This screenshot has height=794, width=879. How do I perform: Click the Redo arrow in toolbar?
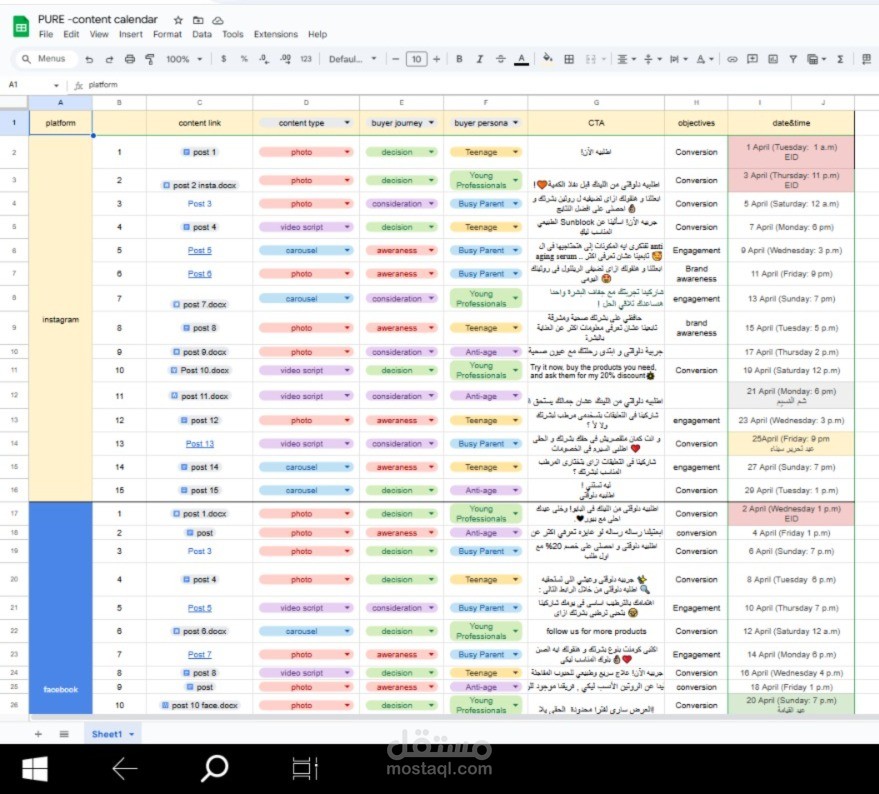point(109,59)
